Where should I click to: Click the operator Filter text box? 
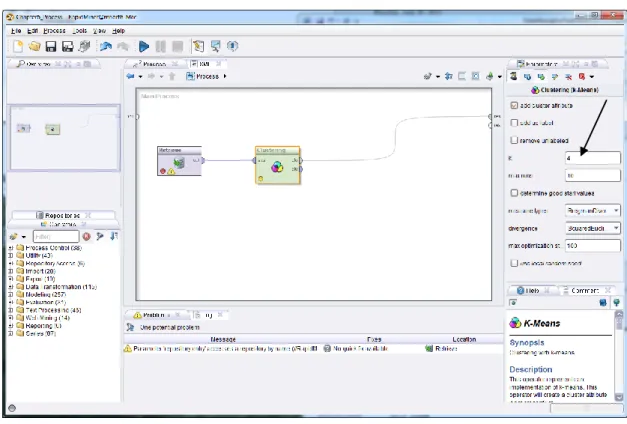tap(56, 236)
